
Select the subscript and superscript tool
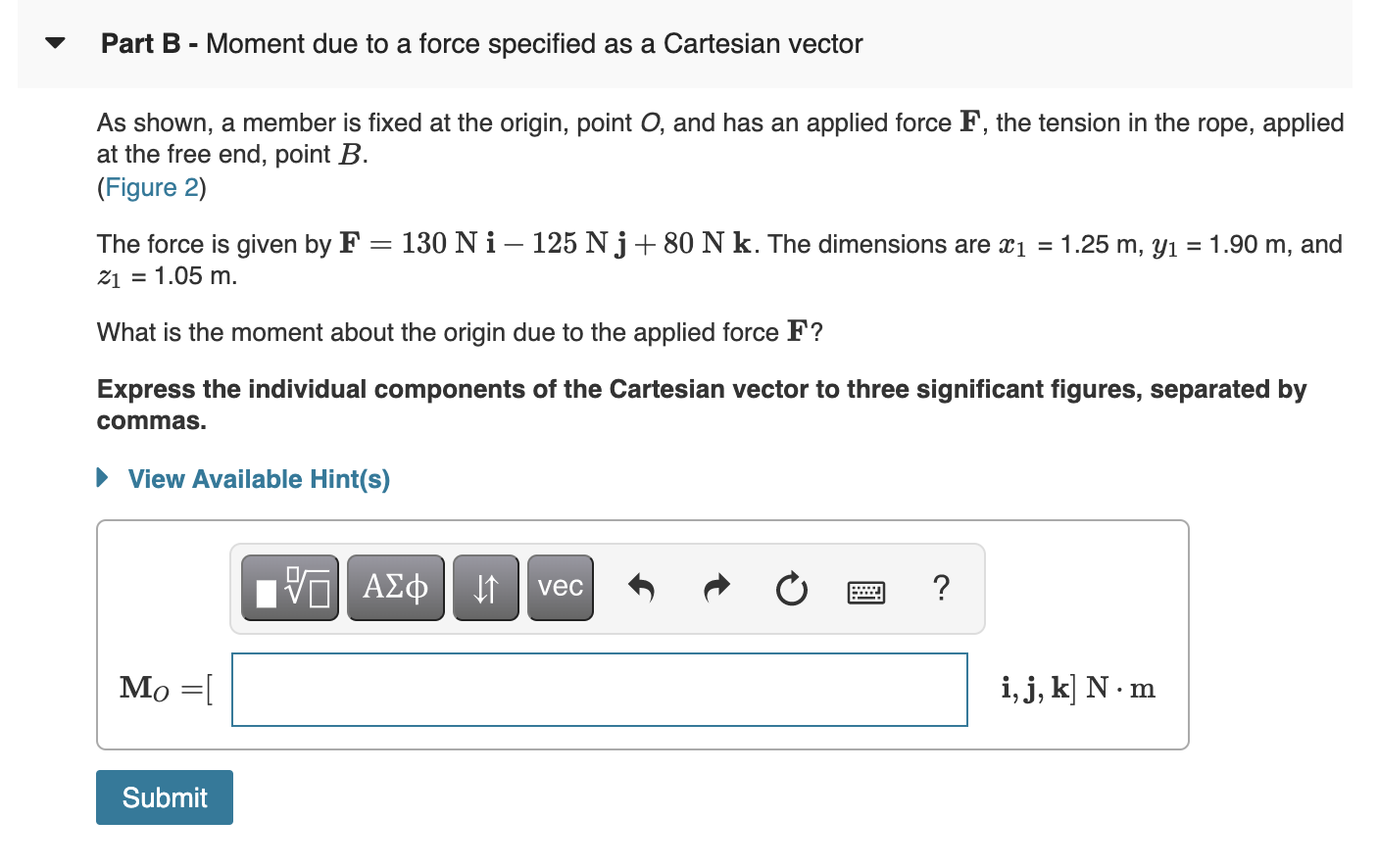pyautogui.click(x=485, y=587)
